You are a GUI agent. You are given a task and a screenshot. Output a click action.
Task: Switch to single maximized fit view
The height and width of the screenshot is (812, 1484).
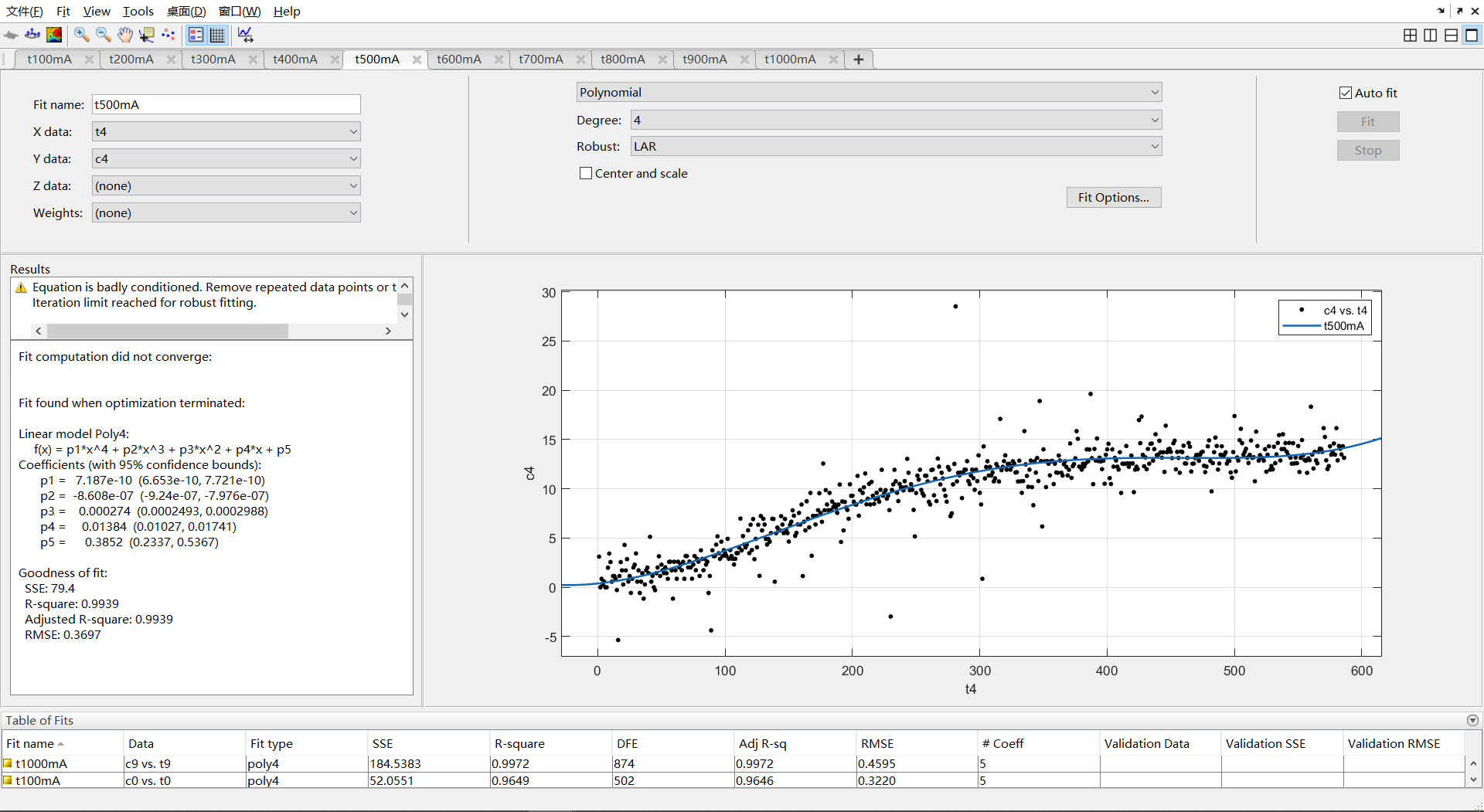point(1472,35)
